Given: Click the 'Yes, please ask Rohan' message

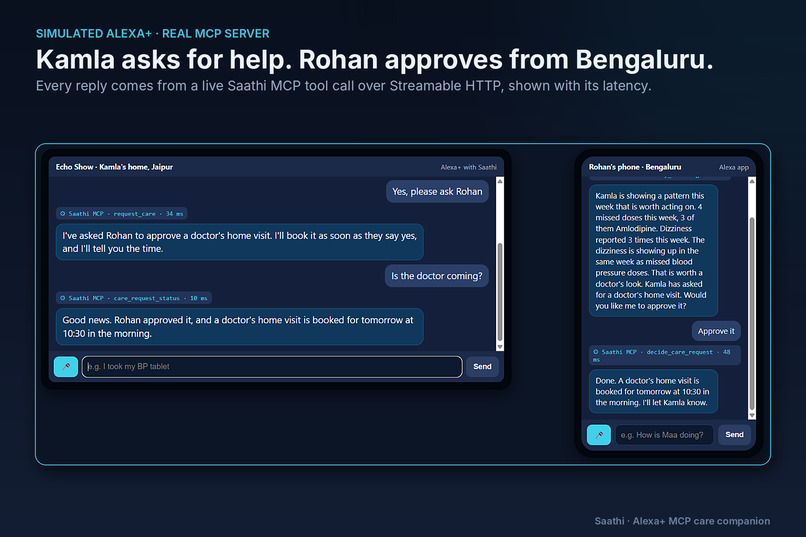Looking at the screenshot, I should click(x=437, y=192).
